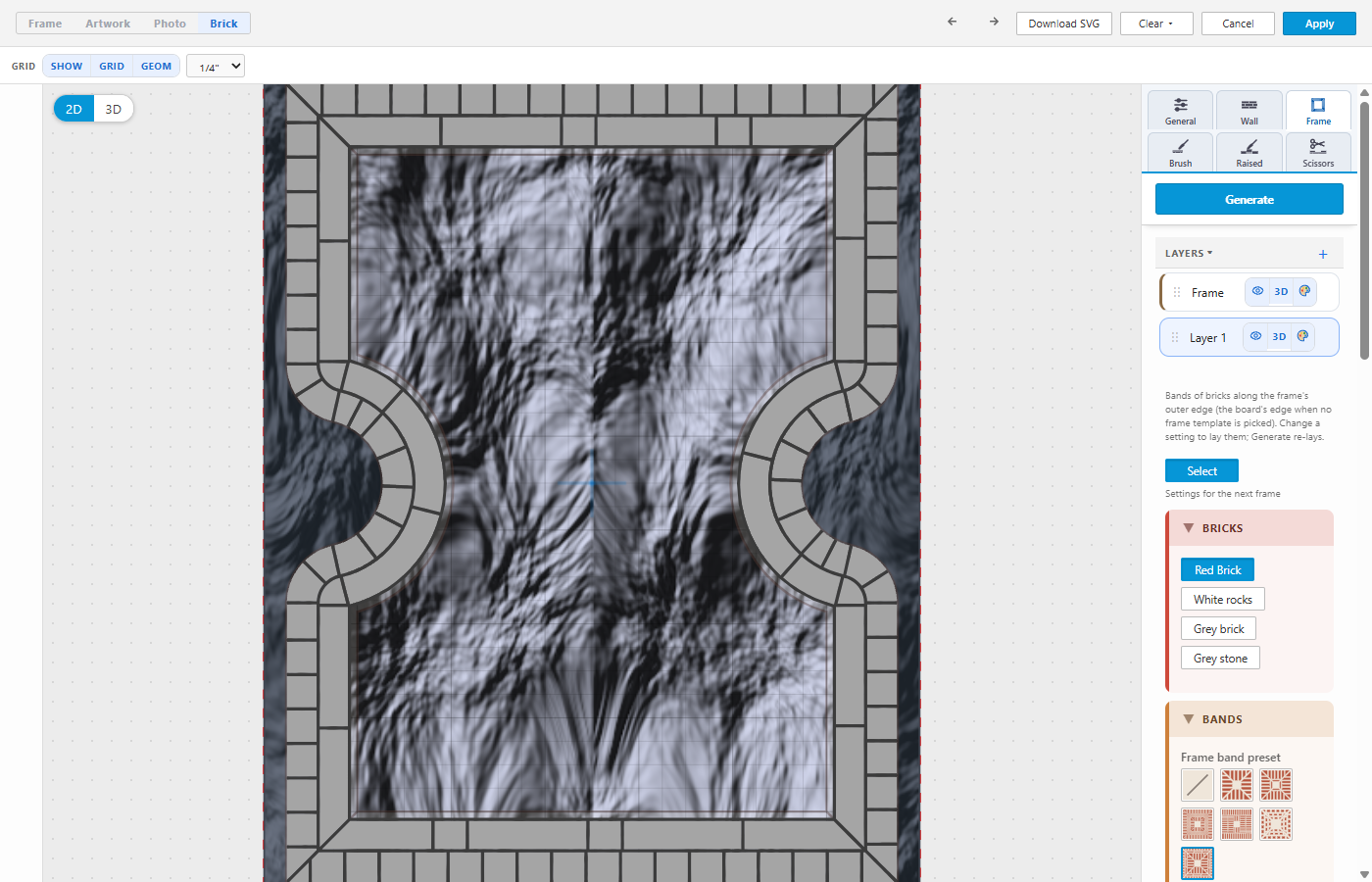Choose the second frame band preset in first row

1237,785
